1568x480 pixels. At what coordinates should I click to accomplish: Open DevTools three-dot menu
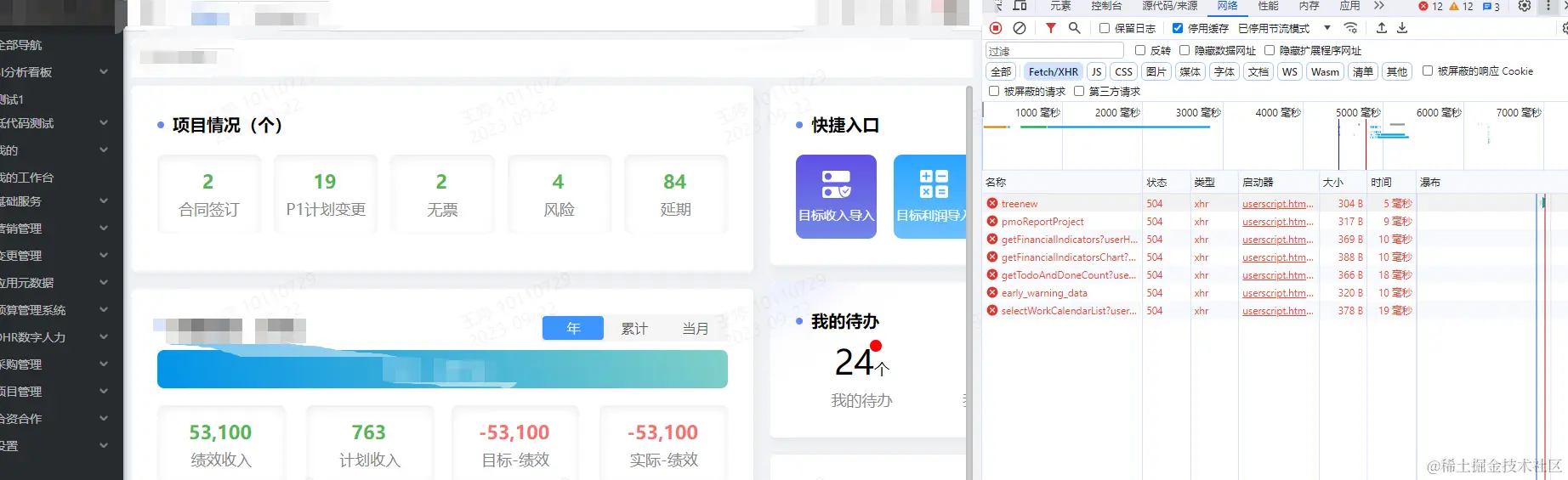pos(1548,6)
